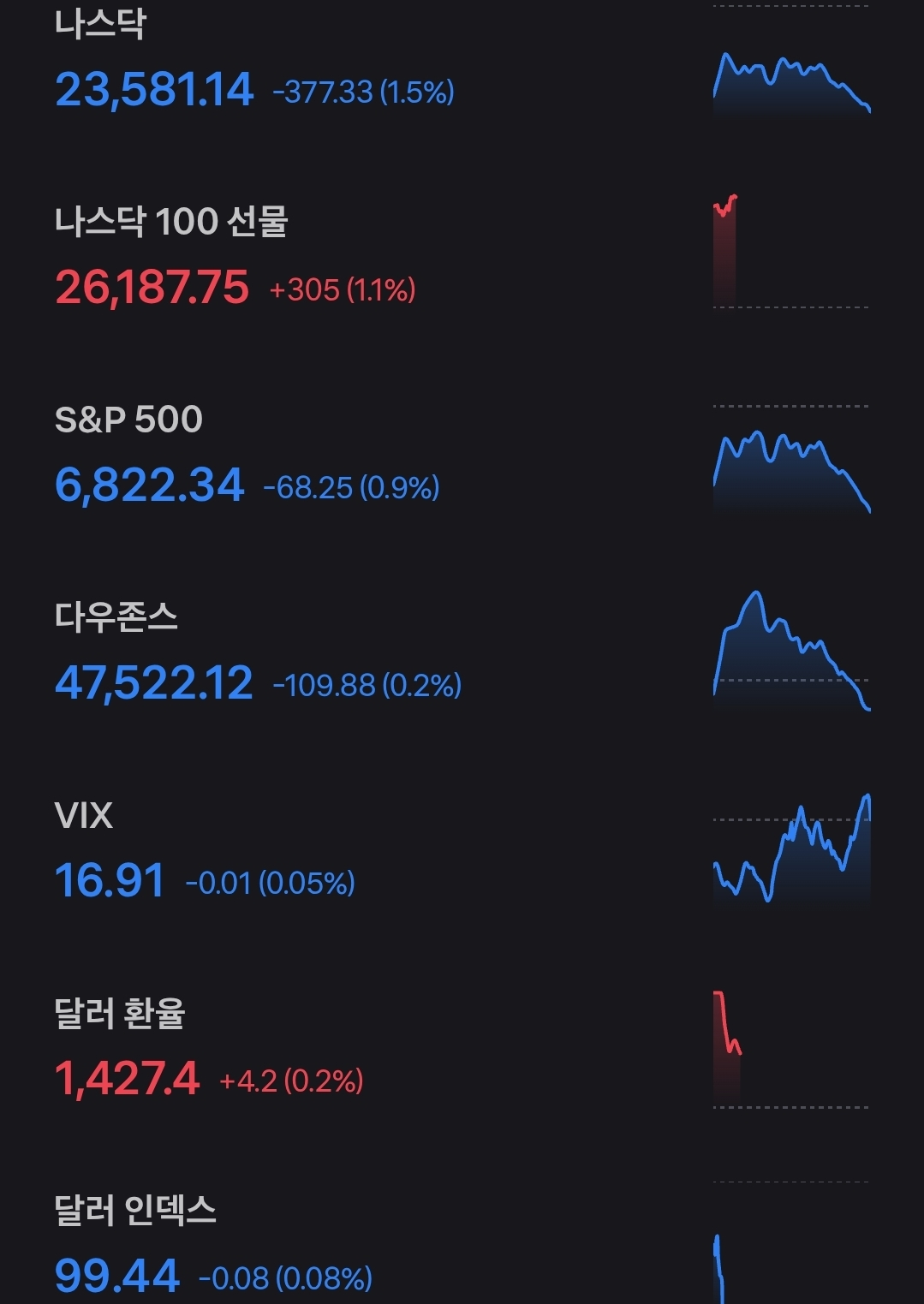The width and height of the screenshot is (924, 1304).
Task: Open the 나스닥 blue mini chart
Action: [x=791, y=83]
